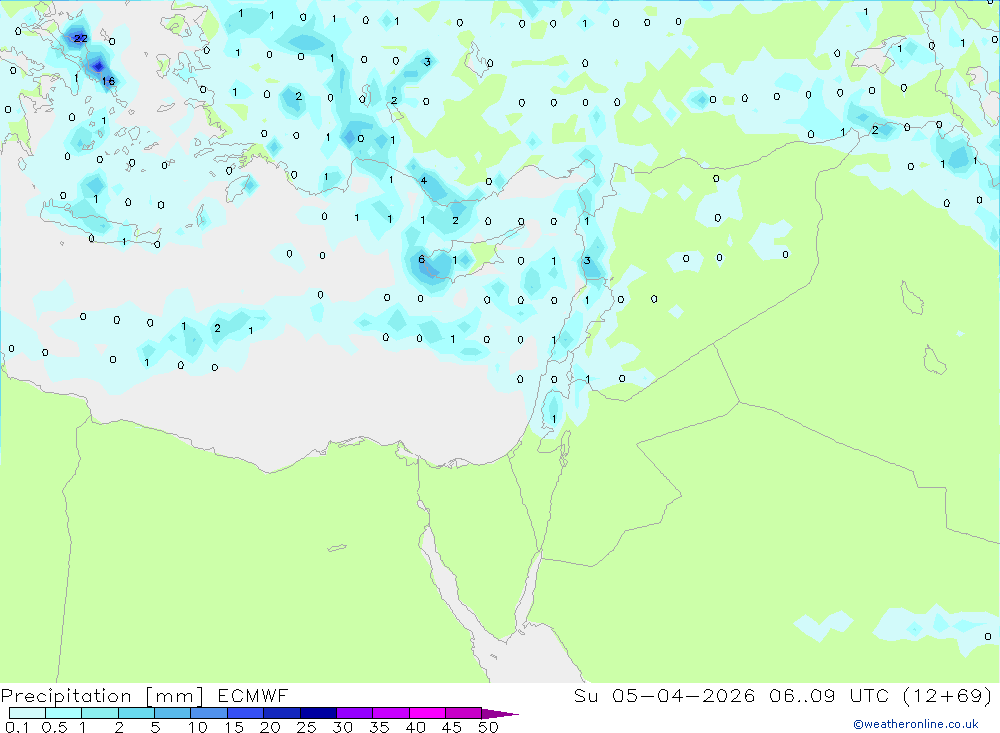Click the '0.5' legend scale label
1000x733 pixels.
pos(55,727)
